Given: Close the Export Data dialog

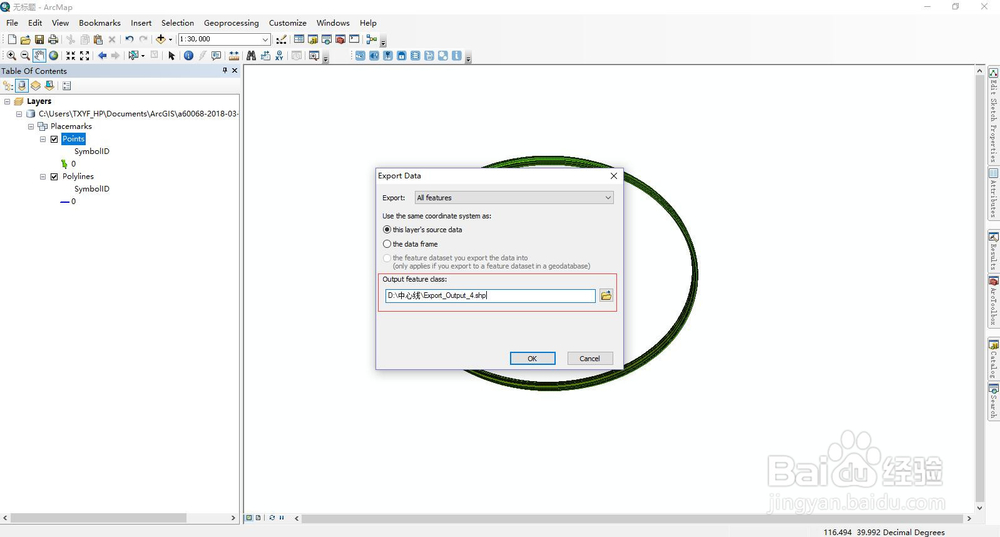Looking at the screenshot, I should point(614,176).
